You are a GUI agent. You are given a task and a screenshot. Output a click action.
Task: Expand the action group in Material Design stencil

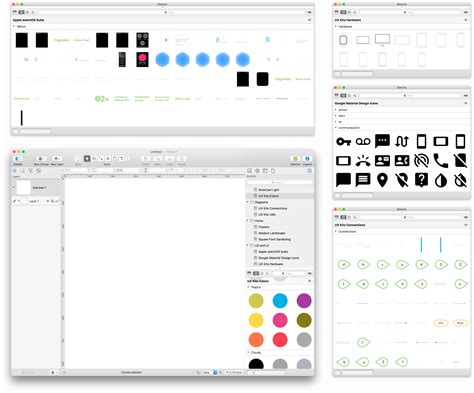(336, 110)
